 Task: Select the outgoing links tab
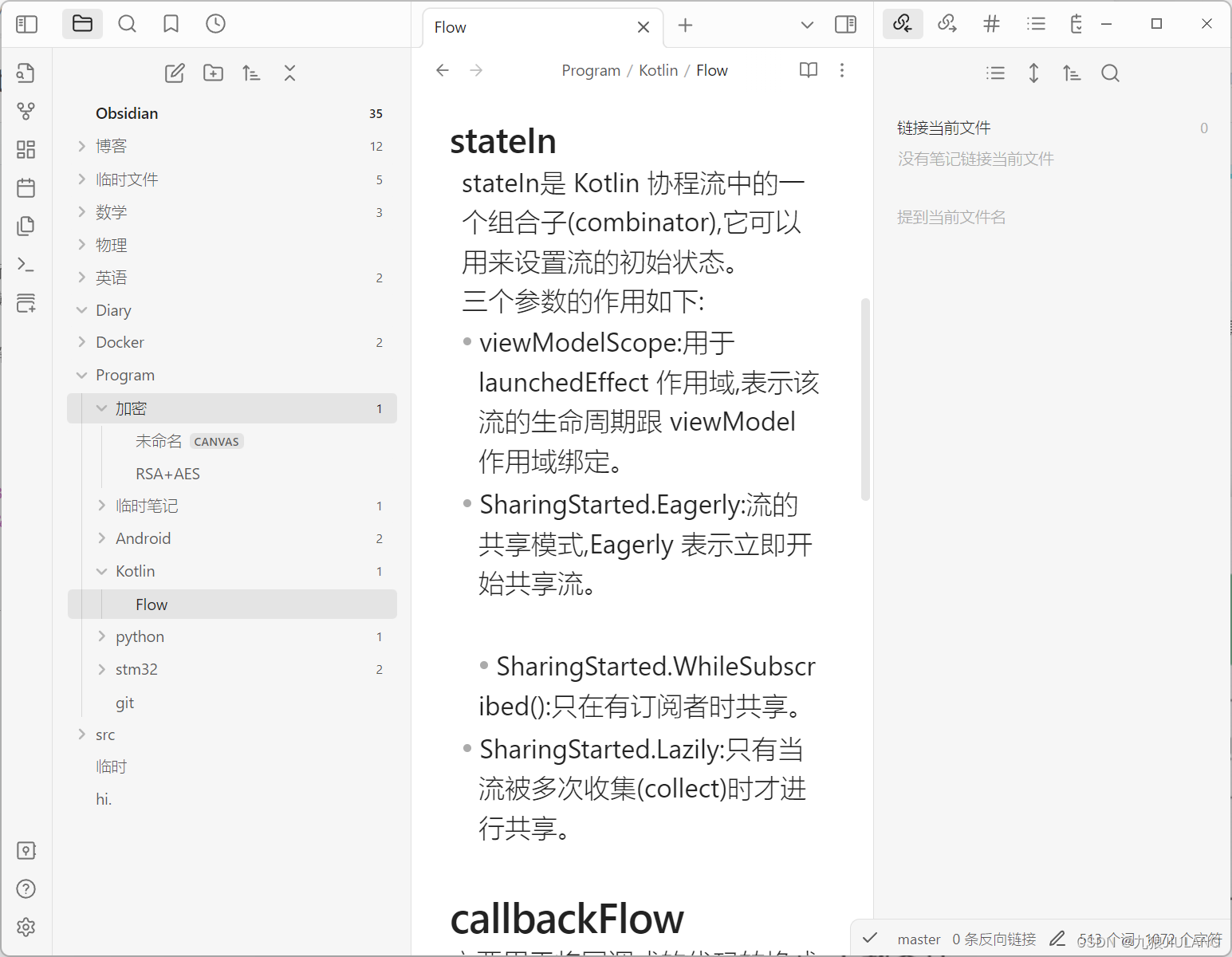point(947,24)
